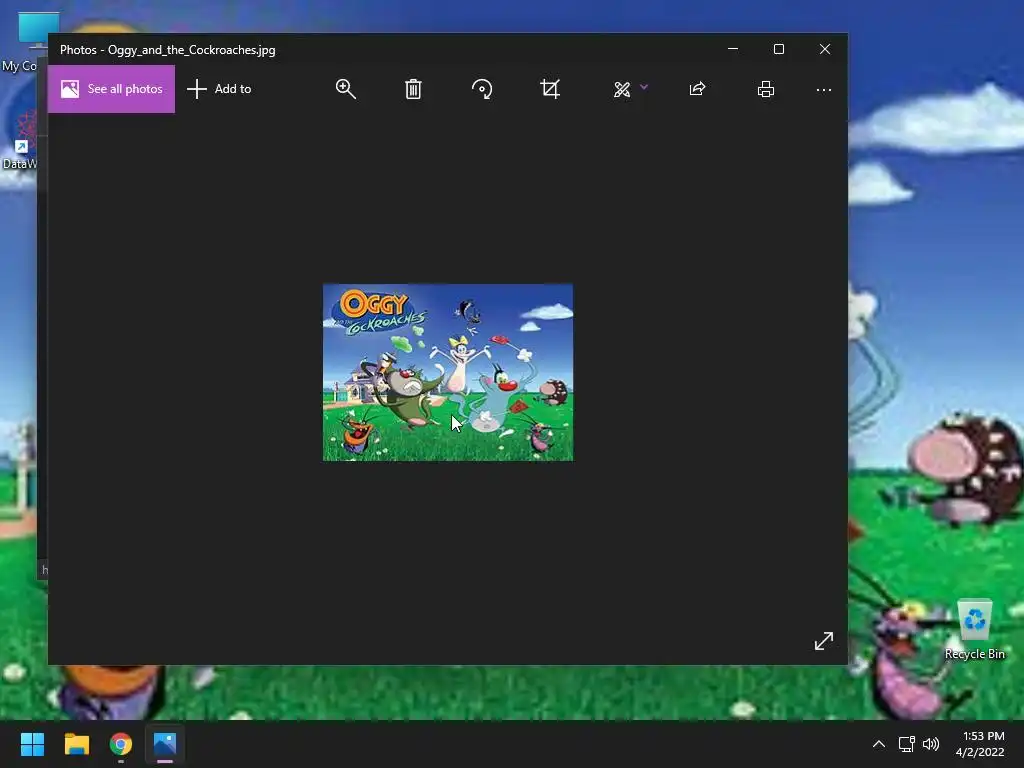This screenshot has height=768, width=1024.
Task: Click the Oggy and the Cockroaches image
Action: tap(448, 372)
